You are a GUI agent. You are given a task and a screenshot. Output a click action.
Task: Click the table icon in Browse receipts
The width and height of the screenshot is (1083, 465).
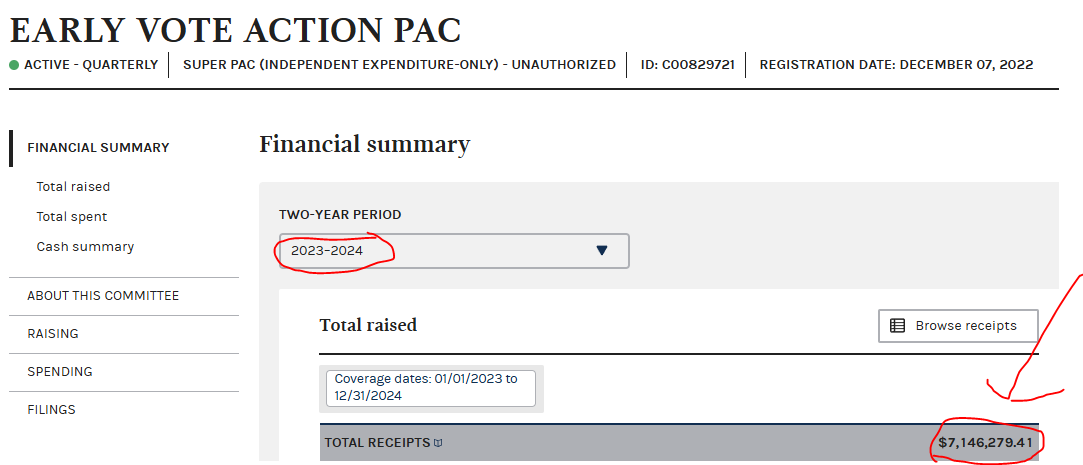897,326
